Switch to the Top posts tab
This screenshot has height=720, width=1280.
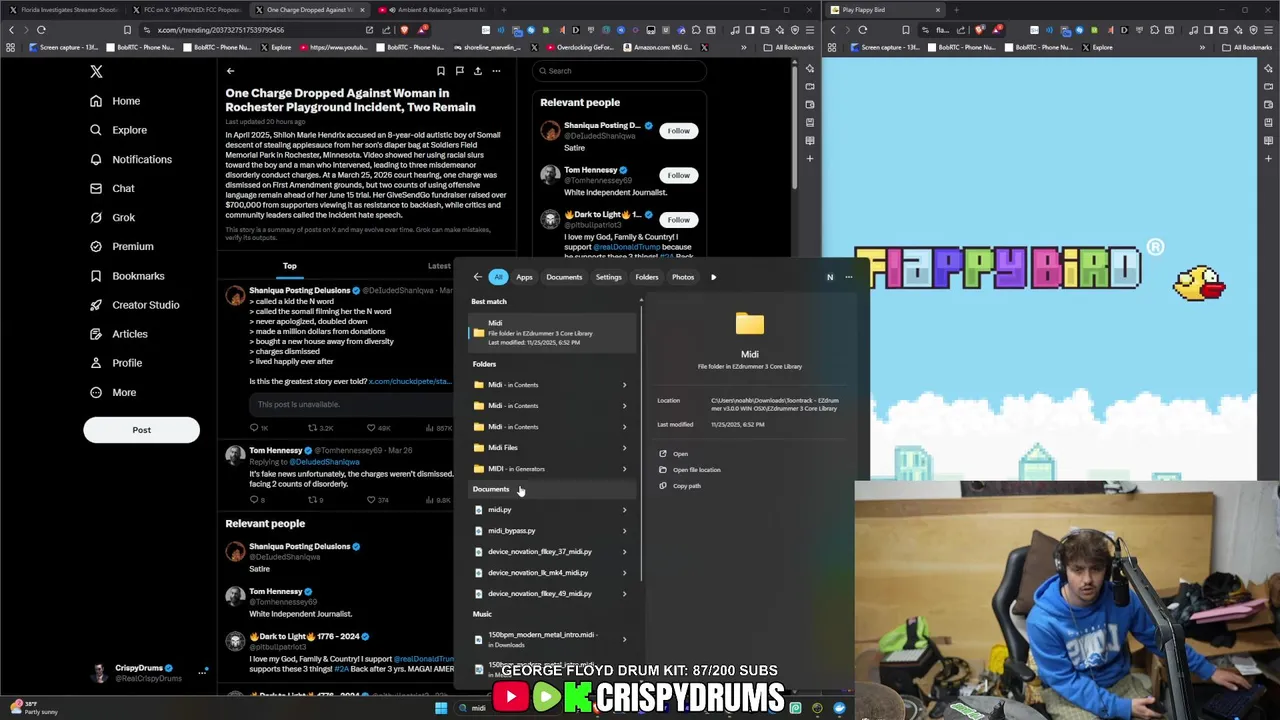pyautogui.click(x=289, y=266)
